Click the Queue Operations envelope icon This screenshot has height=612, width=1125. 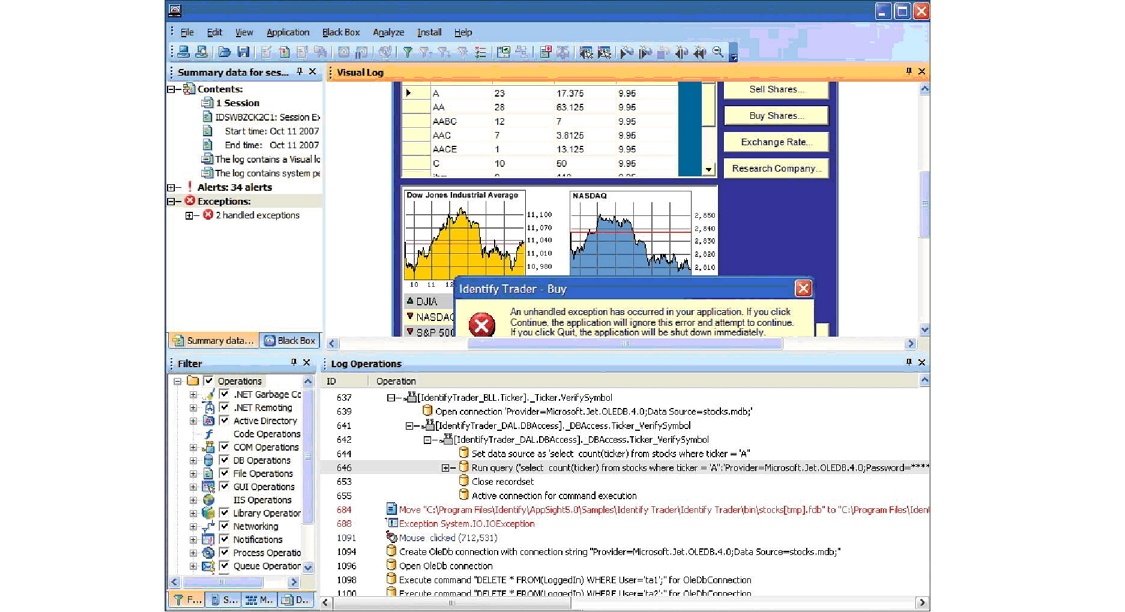pyautogui.click(x=208, y=566)
